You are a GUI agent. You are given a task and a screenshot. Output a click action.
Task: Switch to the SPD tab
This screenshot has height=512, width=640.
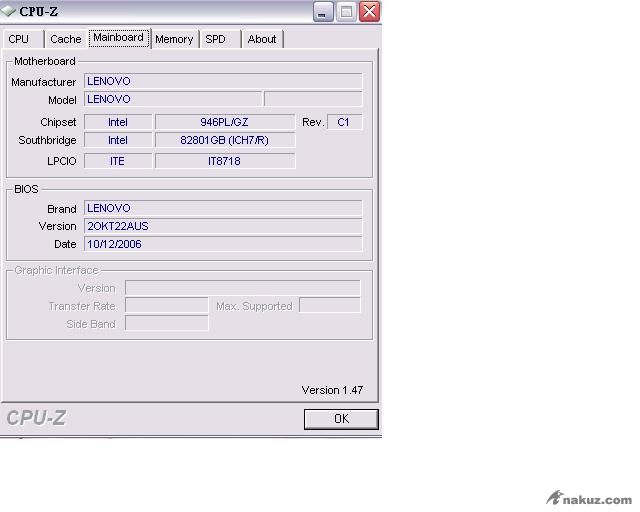(x=220, y=39)
